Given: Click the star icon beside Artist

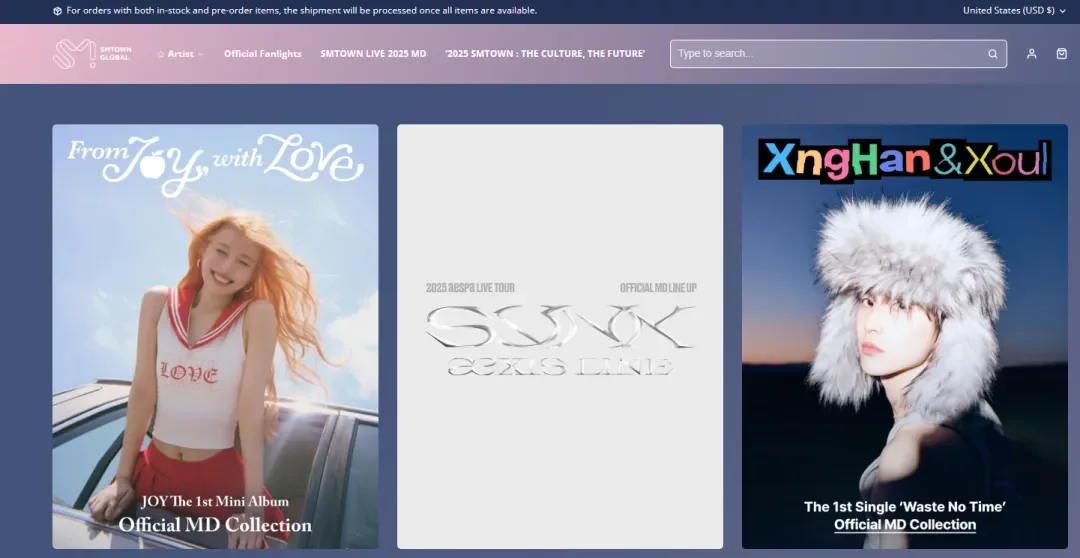Looking at the screenshot, I should [161, 54].
